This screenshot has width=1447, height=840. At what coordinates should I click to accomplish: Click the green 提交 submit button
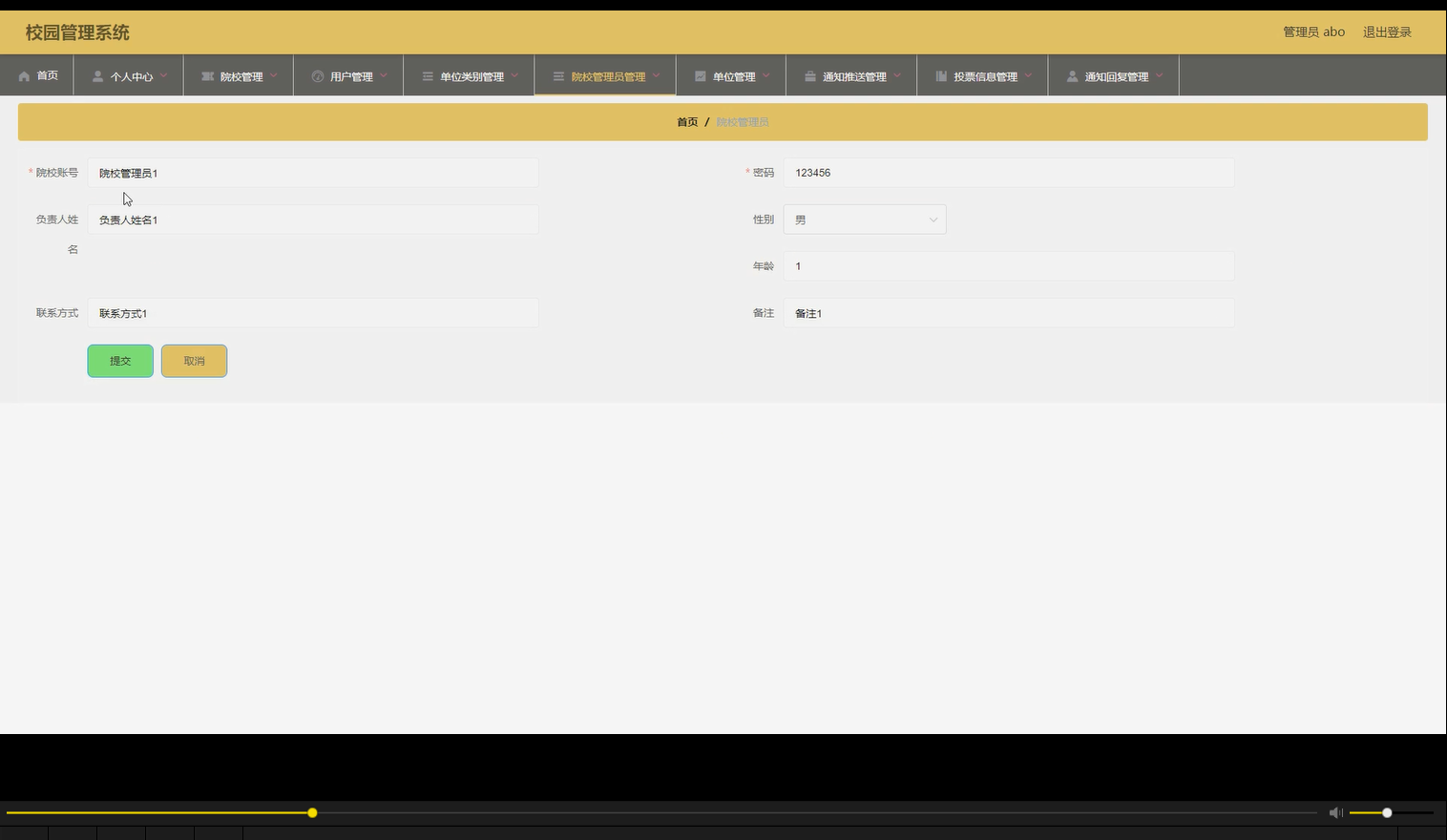(120, 361)
